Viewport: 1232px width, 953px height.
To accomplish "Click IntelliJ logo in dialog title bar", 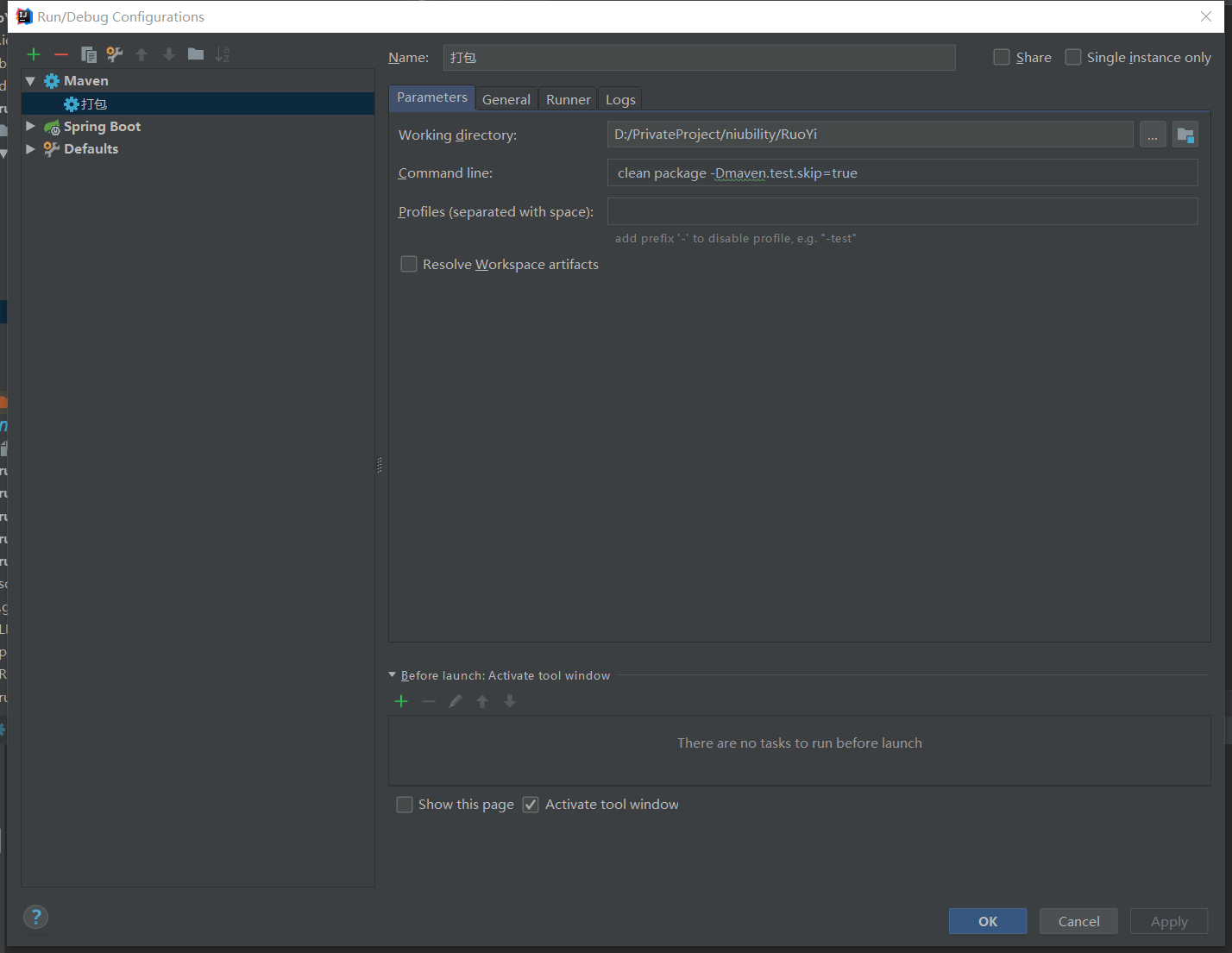I will (23, 16).
